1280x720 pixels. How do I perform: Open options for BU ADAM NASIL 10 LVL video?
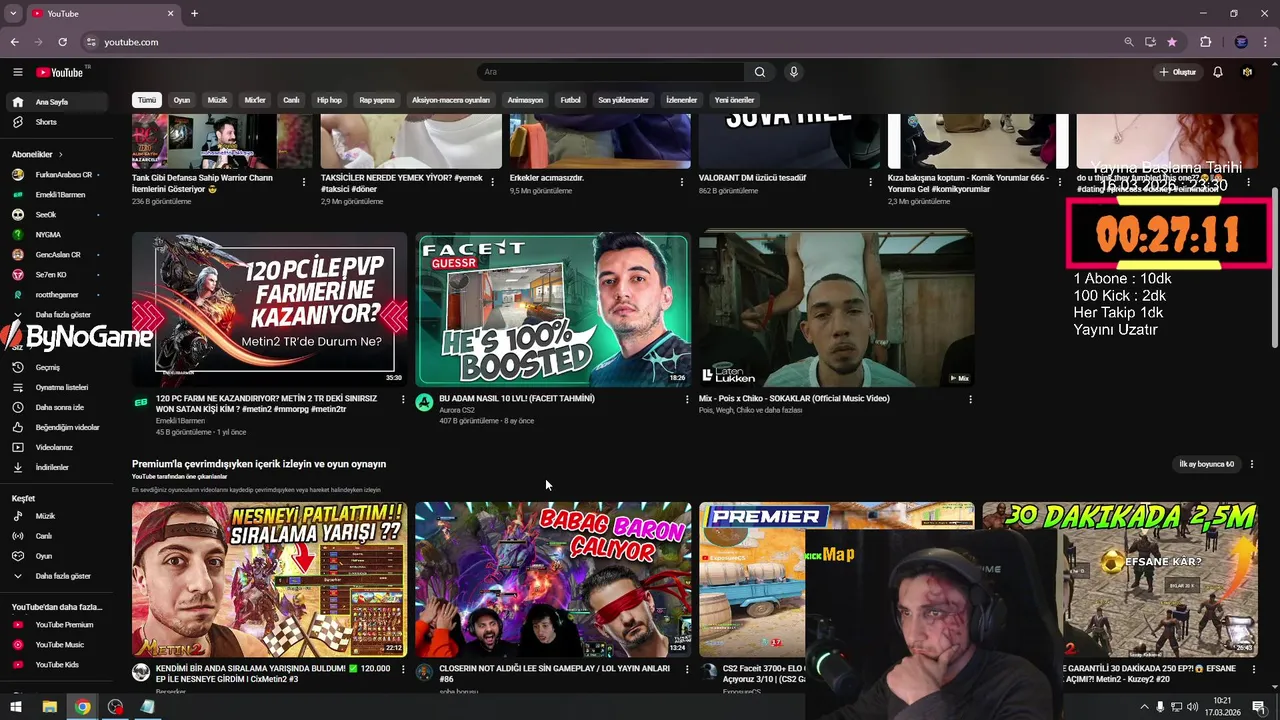tap(687, 399)
